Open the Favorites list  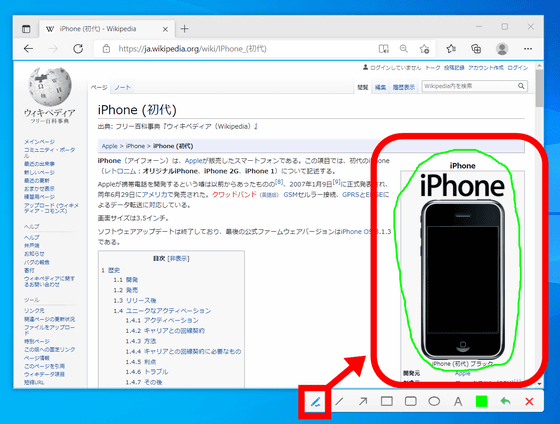click(x=451, y=49)
